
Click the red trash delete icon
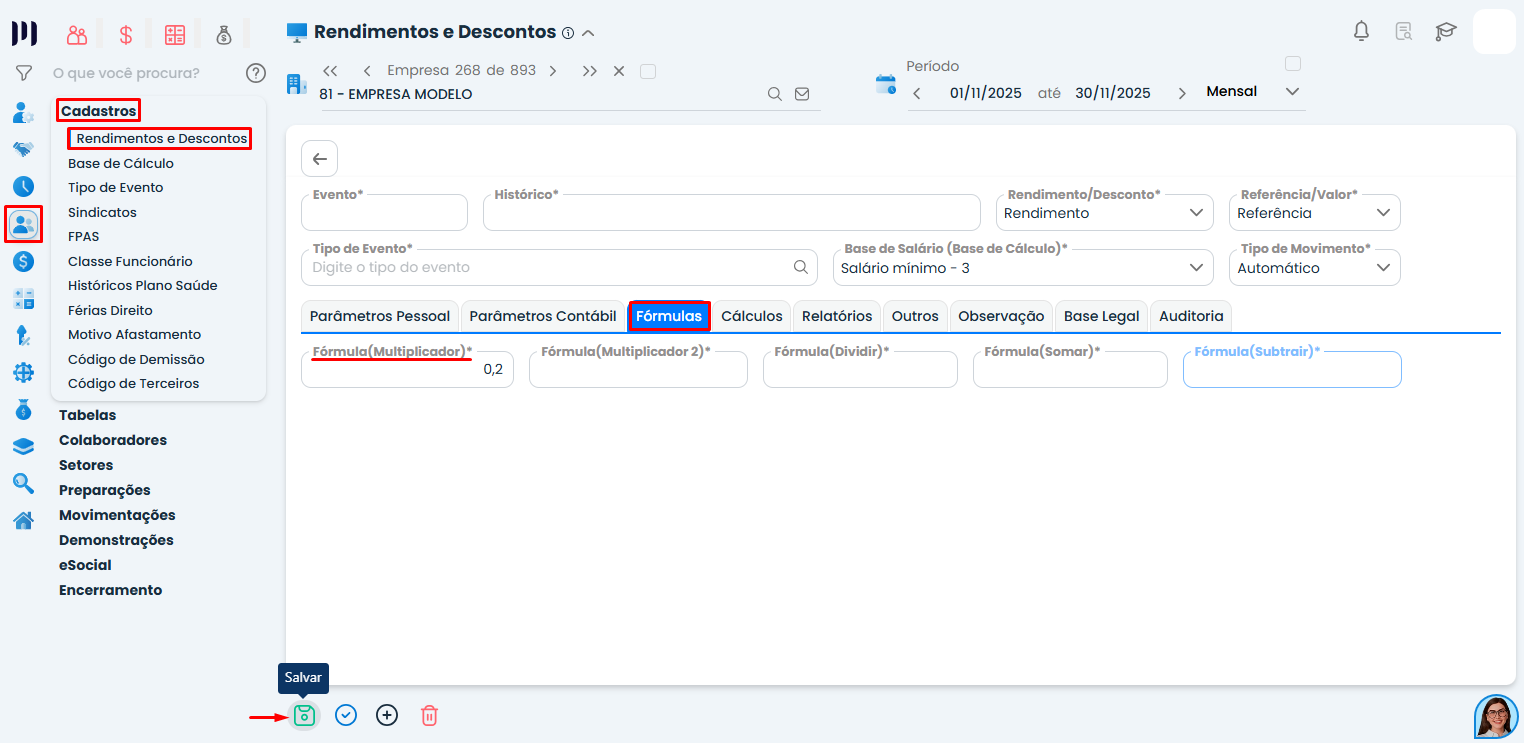429,715
